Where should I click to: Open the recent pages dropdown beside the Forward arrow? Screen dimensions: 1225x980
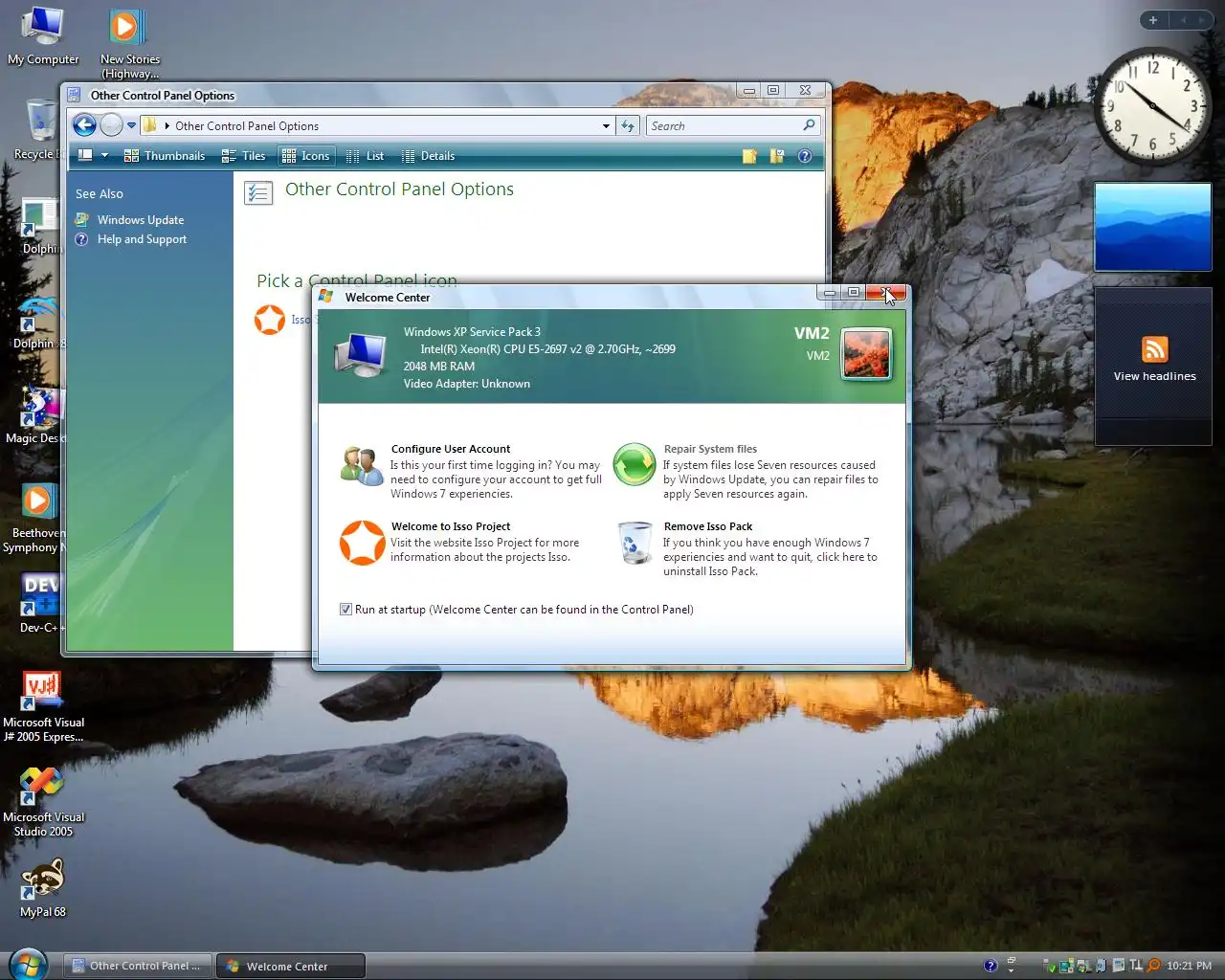point(131,125)
